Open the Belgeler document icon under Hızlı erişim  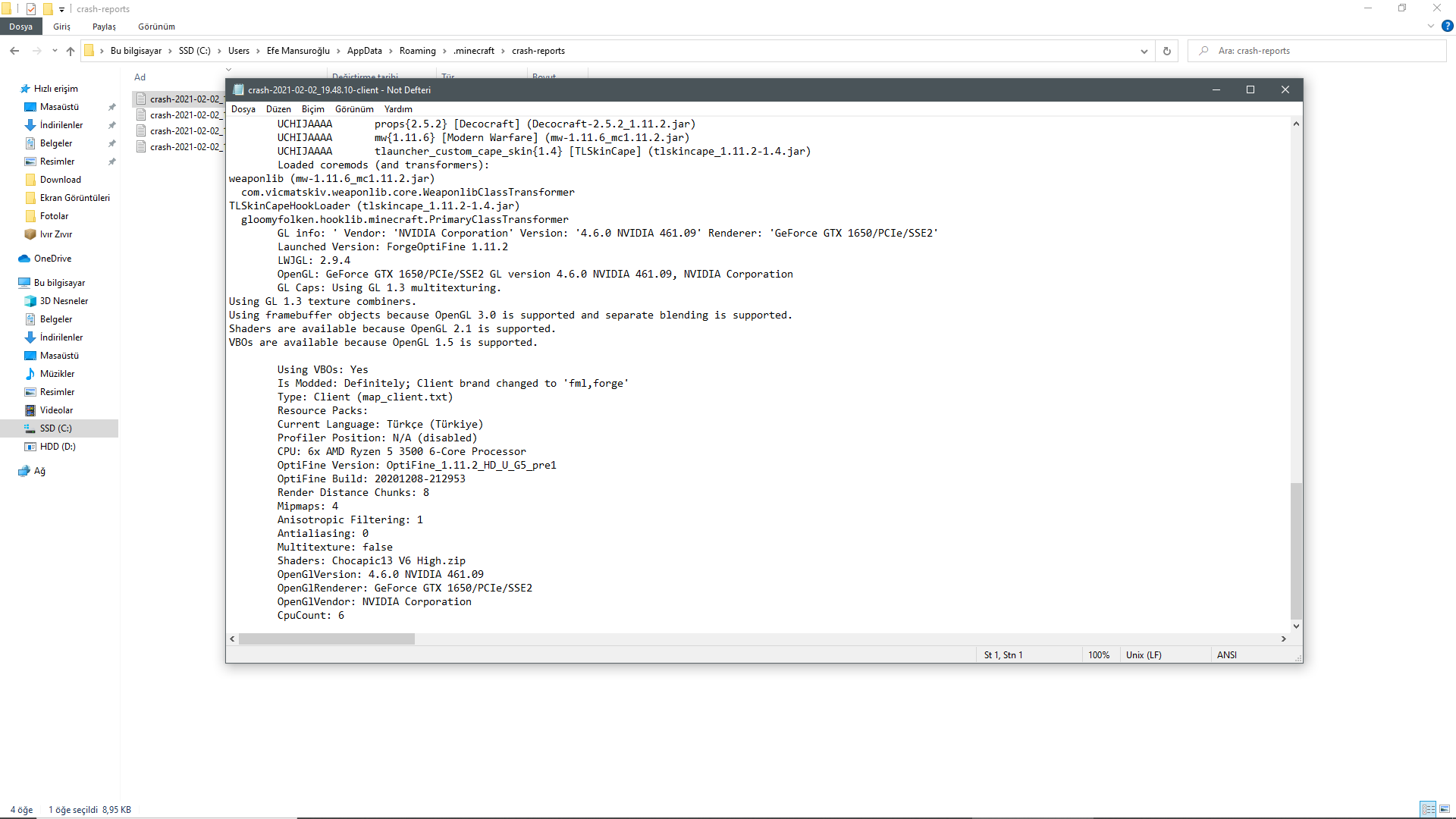(x=30, y=143)
